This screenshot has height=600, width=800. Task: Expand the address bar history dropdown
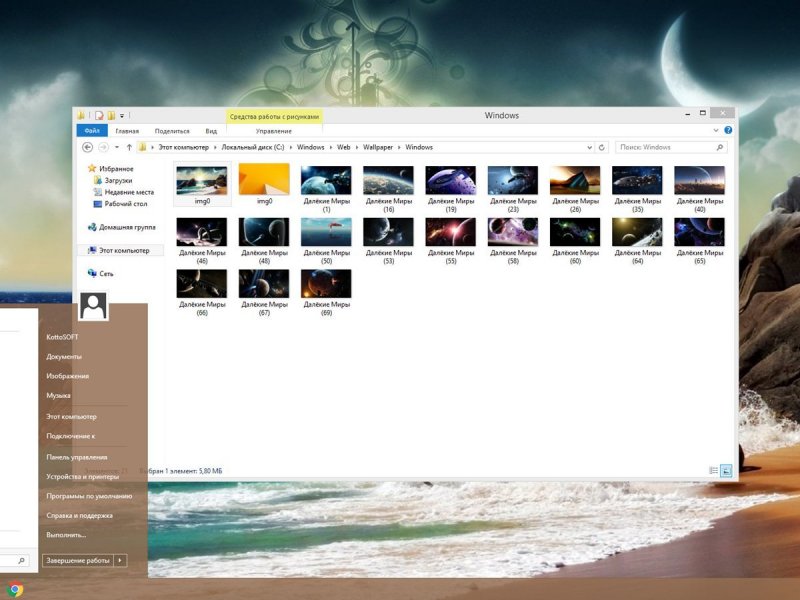pos(589,147)
